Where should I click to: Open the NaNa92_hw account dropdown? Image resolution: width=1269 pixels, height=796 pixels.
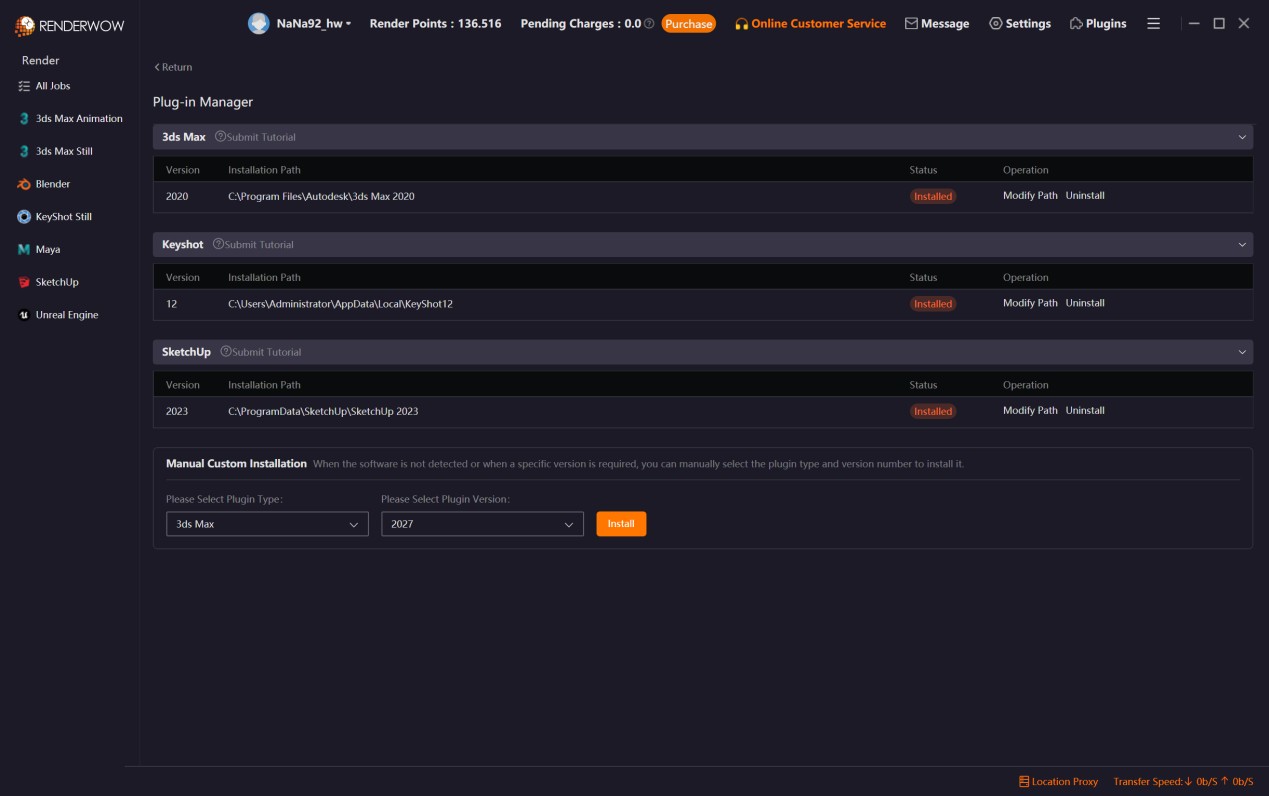pos(314,23)
